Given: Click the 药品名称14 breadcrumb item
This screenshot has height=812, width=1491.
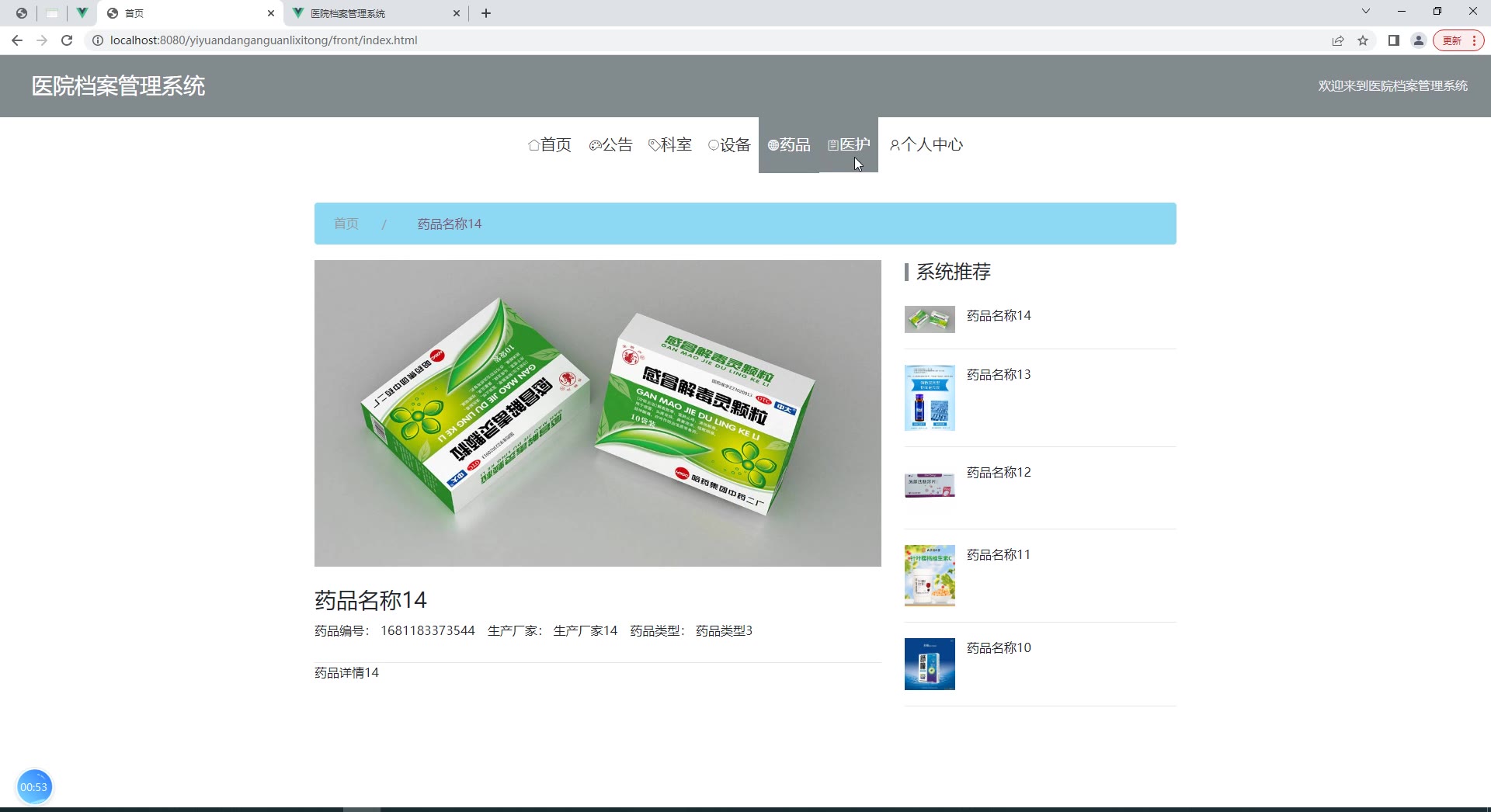Looking at the screenshot, I should click(450, 224).
